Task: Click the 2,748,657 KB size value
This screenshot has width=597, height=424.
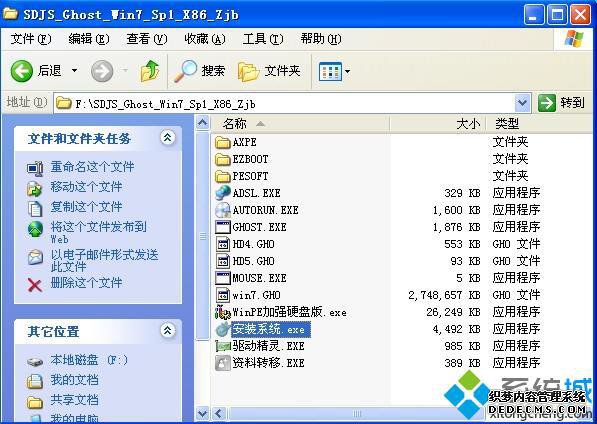Action: pyautogui.click(x=444, y=295)
